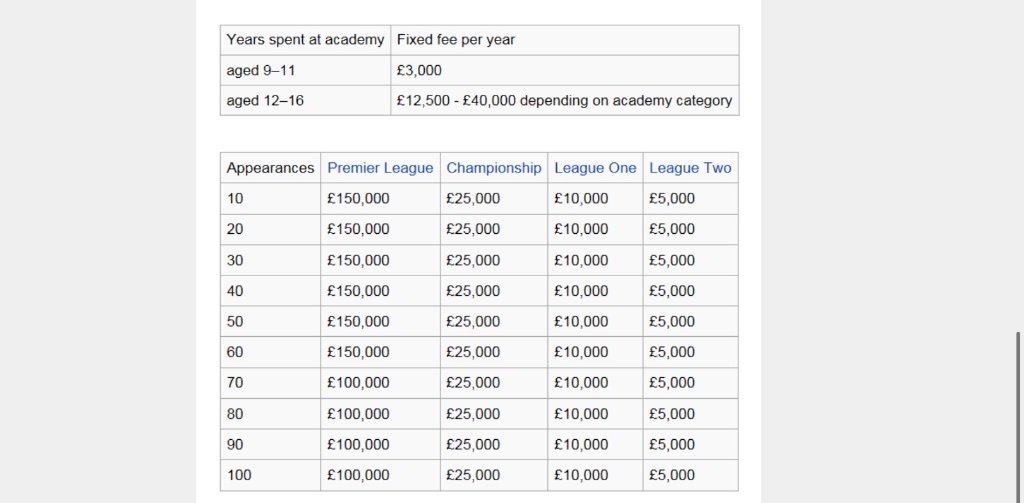The width and height of the screenshot is (1024, 503).
Task: Click the 100 appearances row label
Action: pyautogui.click(x=239, y=475)
